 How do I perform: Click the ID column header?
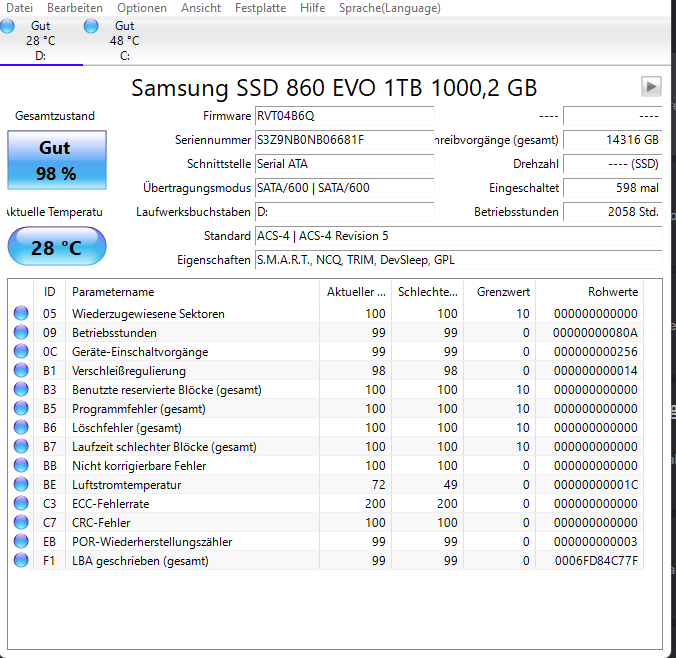tap(50, 292)
